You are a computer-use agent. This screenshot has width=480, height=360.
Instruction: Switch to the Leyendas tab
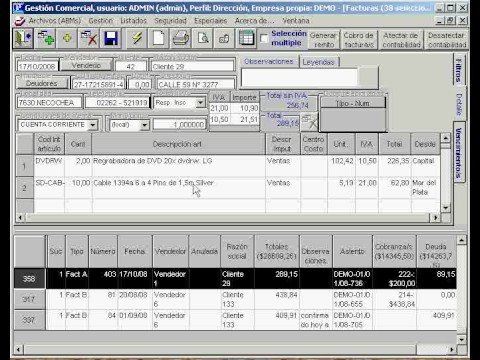318,62
